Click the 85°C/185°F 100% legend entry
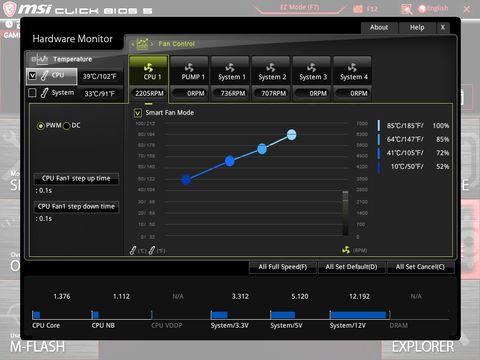 tap(414, 126)
